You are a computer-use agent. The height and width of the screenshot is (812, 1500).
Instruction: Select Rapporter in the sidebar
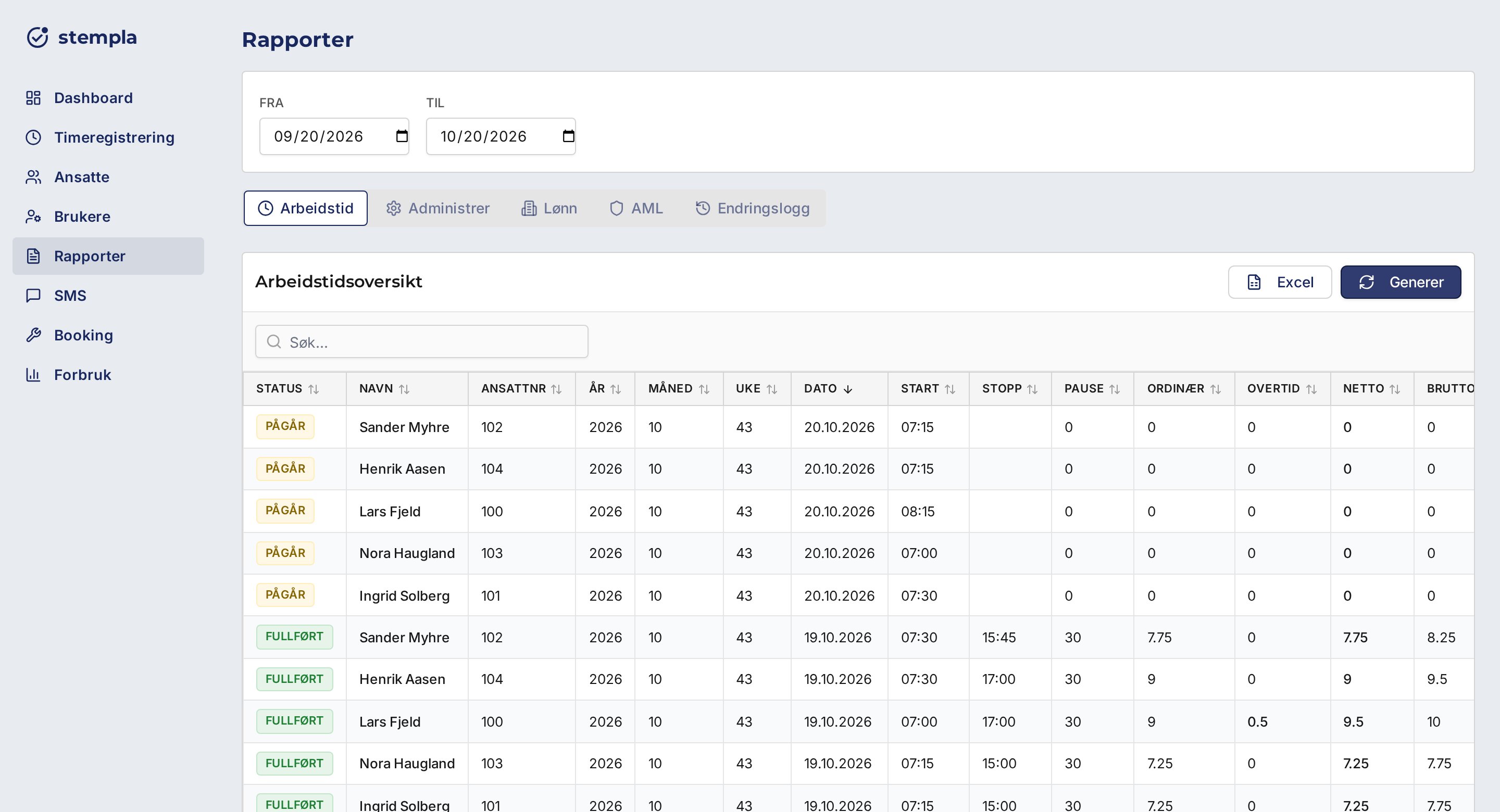pos(108,256)
